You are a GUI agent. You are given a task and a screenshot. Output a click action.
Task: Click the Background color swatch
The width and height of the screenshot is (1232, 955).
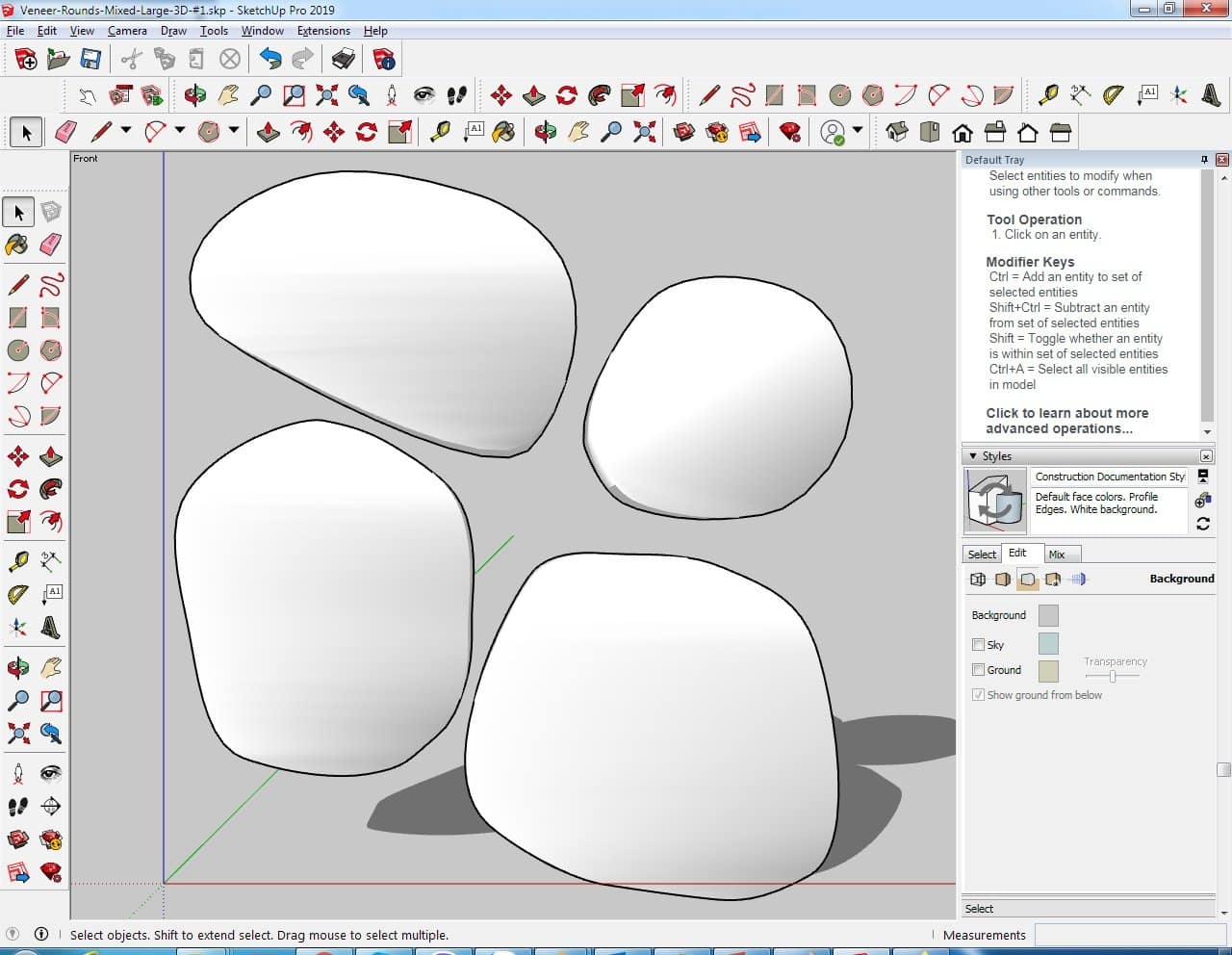click(1048, 615)
